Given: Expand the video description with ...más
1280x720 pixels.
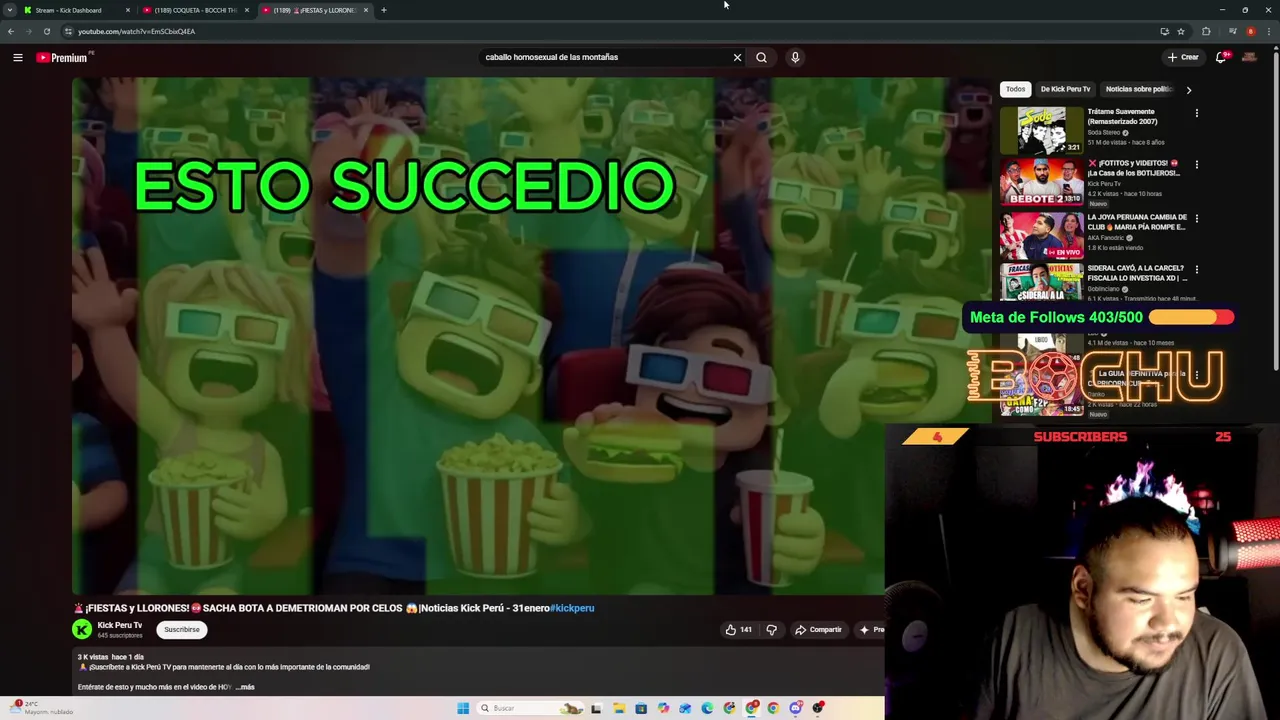Looking at the screenshot, I should coord(245,687).
